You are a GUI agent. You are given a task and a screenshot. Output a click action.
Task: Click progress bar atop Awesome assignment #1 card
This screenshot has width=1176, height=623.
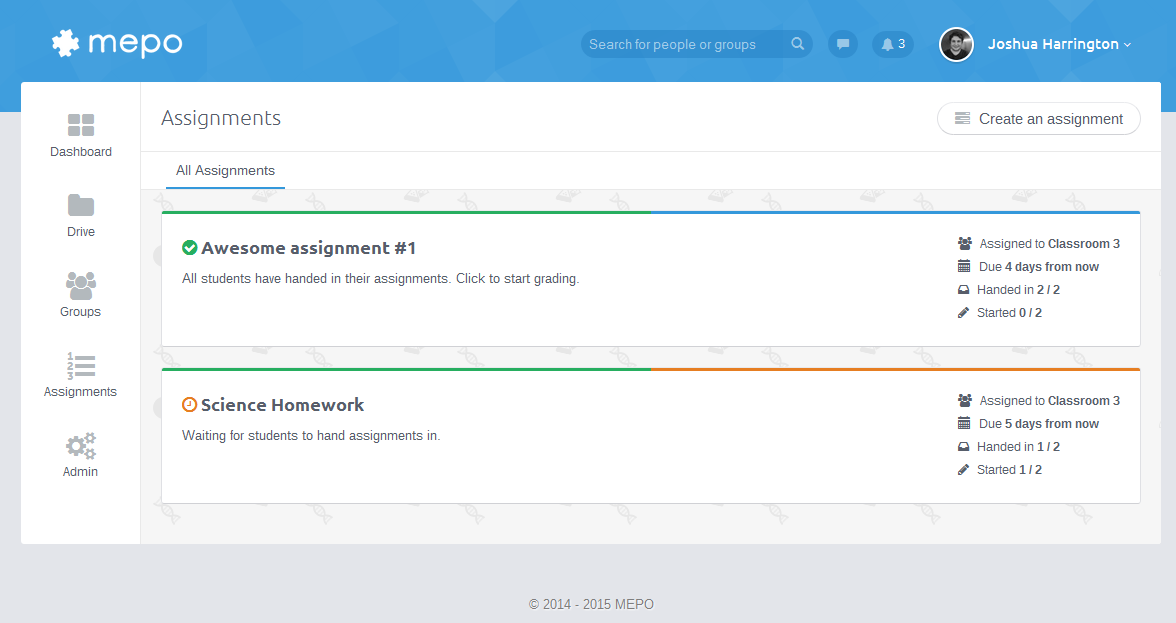[x=651, y=213]
